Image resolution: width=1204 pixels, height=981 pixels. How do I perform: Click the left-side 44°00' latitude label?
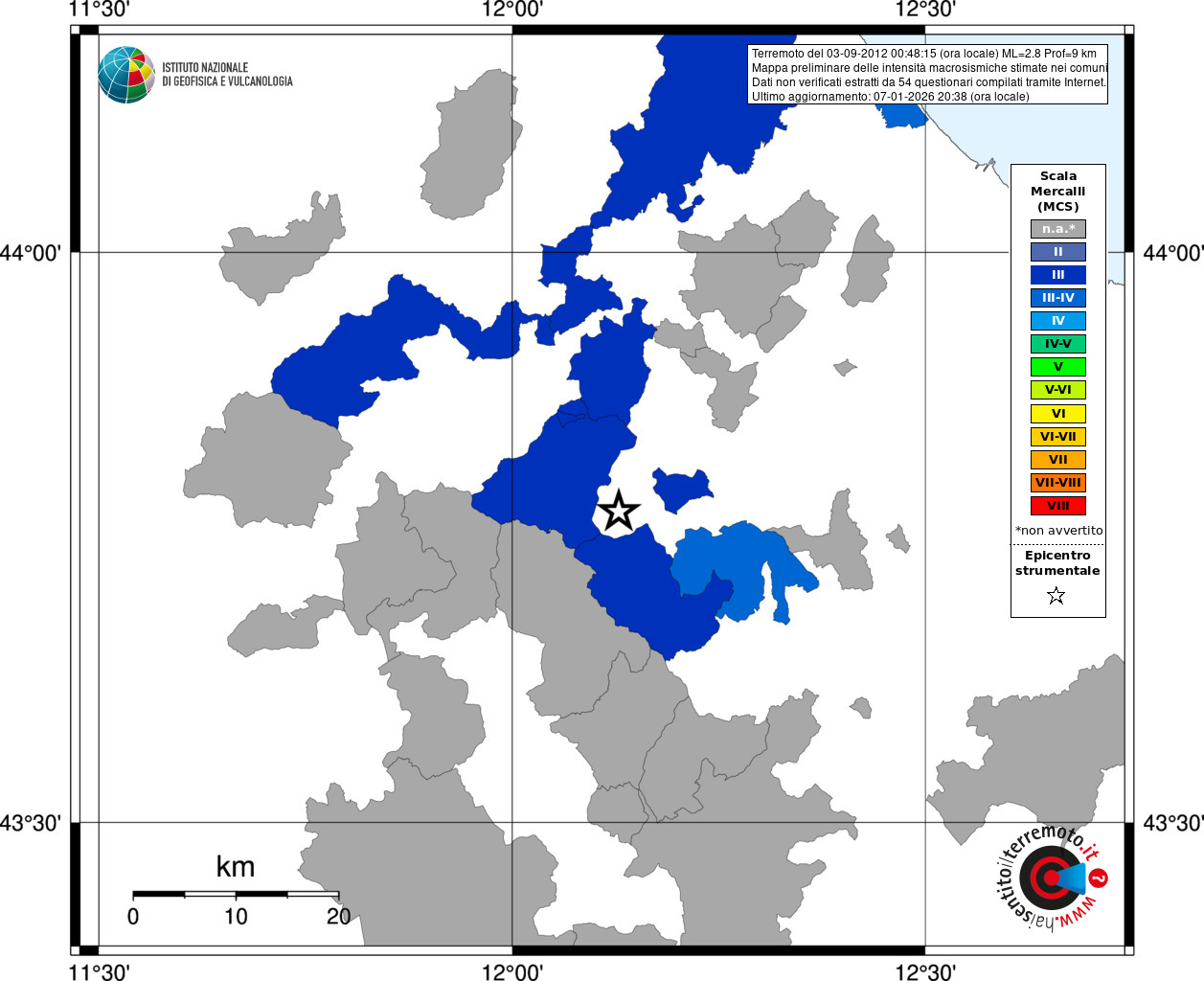32,253
